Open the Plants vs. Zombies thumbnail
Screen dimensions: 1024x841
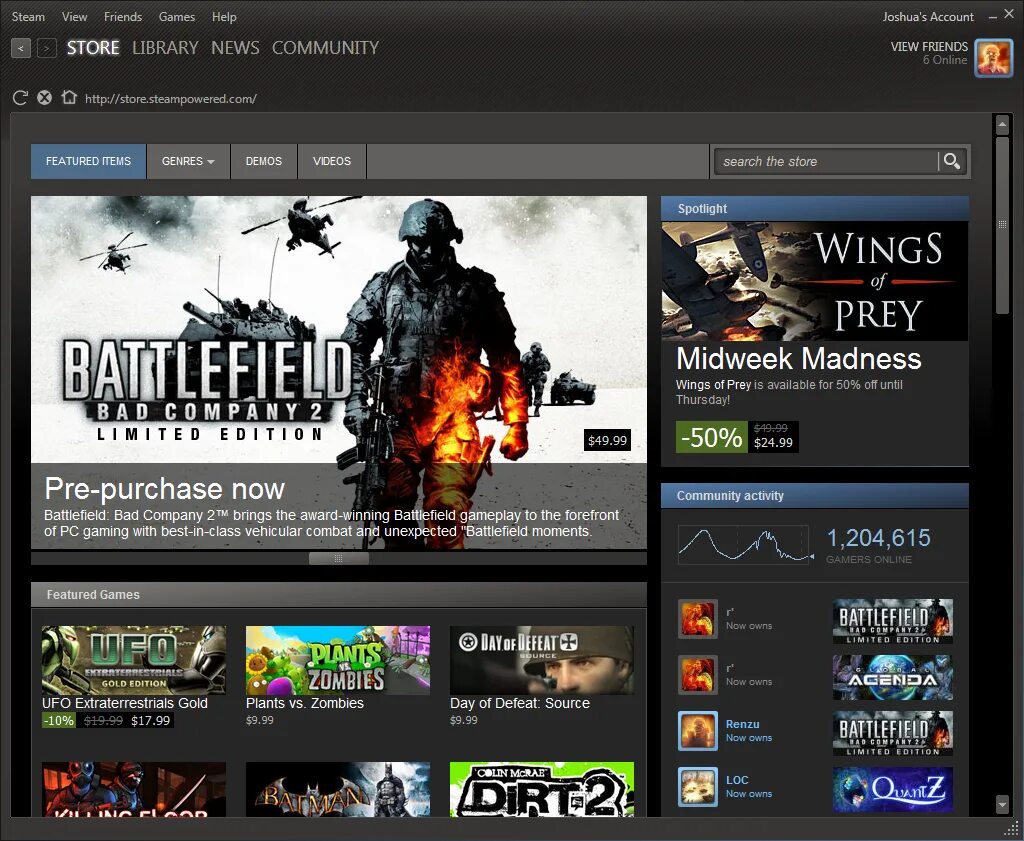pos(338,660)
